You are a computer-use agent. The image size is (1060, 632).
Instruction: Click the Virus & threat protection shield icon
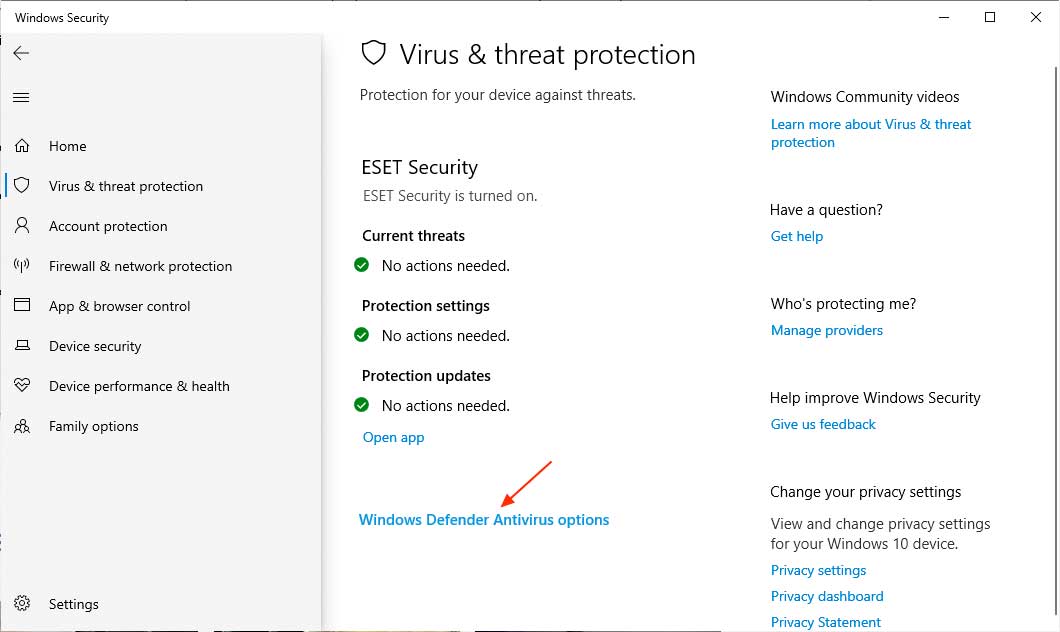pos(22,186)
